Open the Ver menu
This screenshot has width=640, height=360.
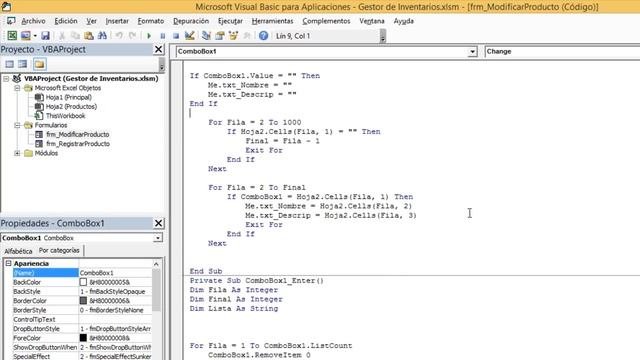(x=91, y=21)
